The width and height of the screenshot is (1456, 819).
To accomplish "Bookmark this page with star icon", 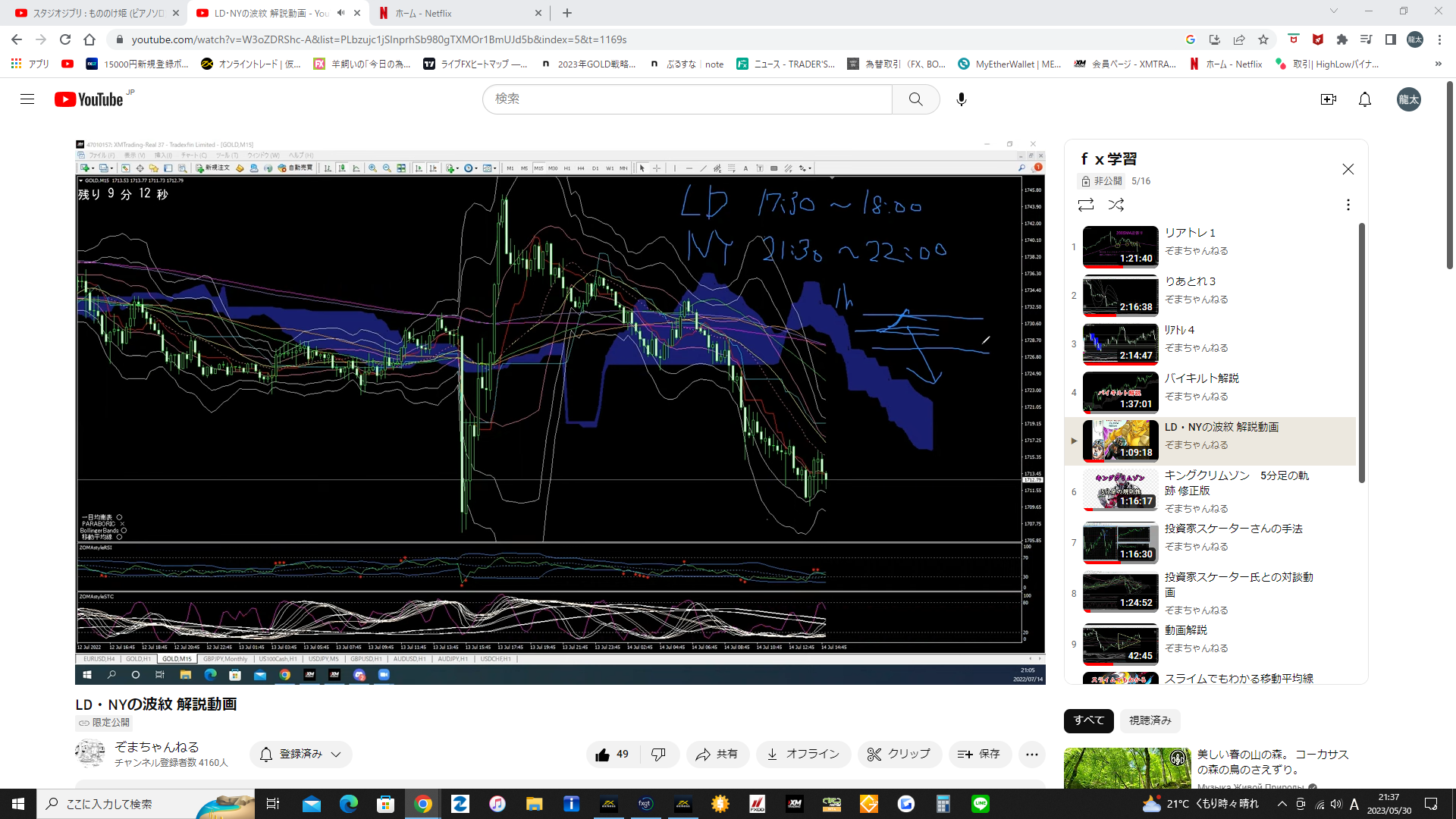I will [x=1263, y=39].
